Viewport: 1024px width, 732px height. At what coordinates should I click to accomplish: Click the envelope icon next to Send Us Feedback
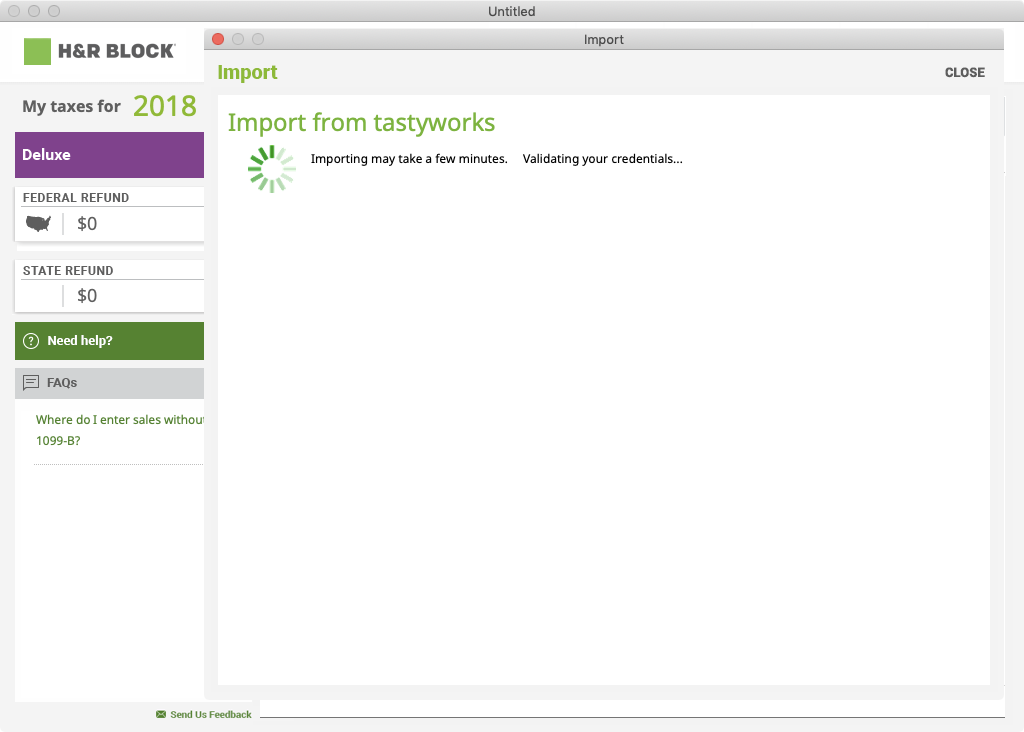pos(161,715)
